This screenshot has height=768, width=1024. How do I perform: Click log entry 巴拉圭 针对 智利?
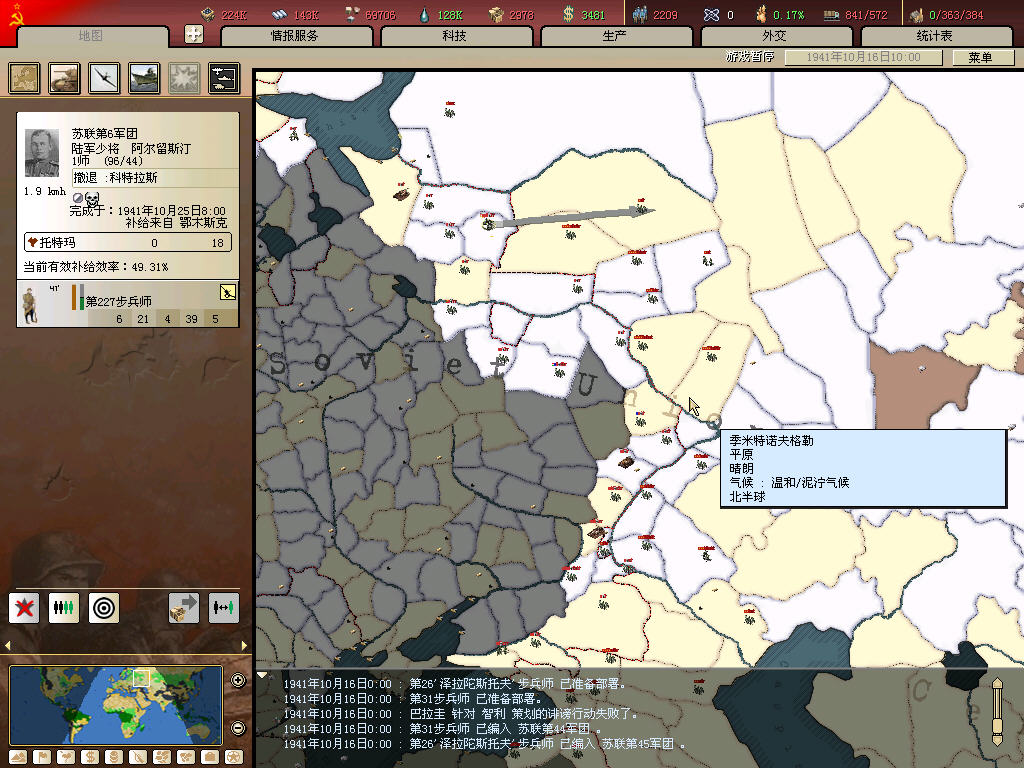tap(460, 714)
